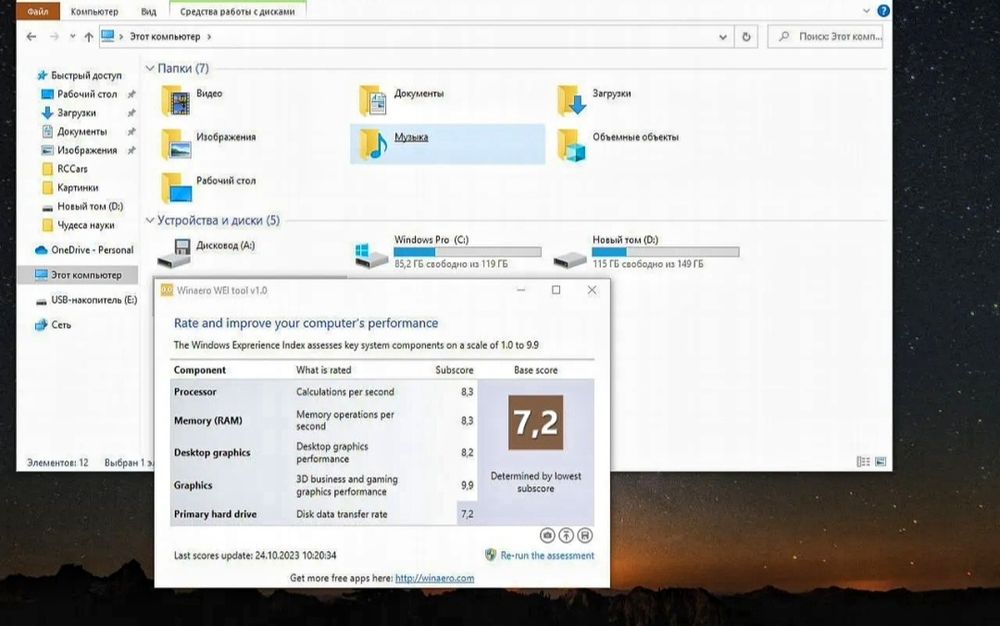The height and width of the screenshot is (626, 1000).
Task: Expand the address bar history dropdown
Action: (723, 37)
